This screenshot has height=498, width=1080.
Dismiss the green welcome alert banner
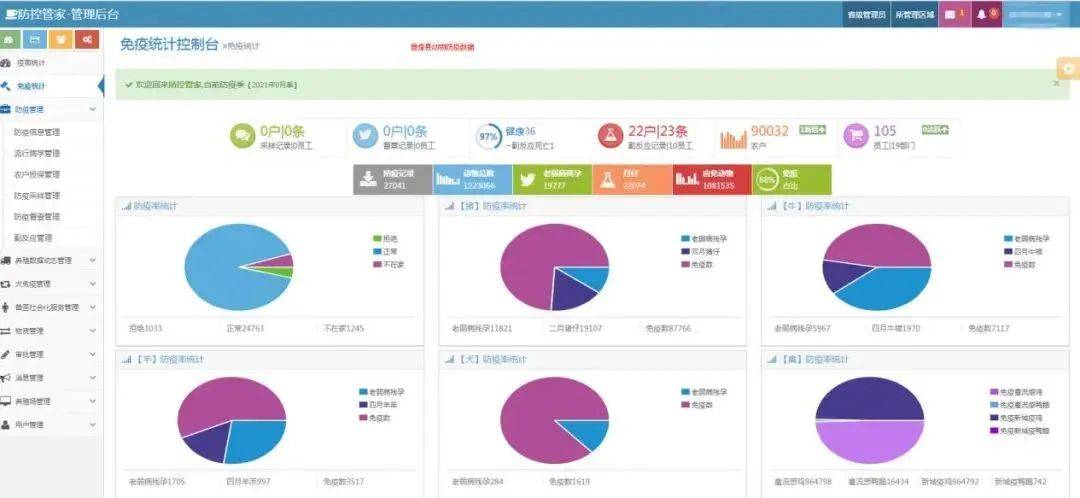[x=1056, y=84]
